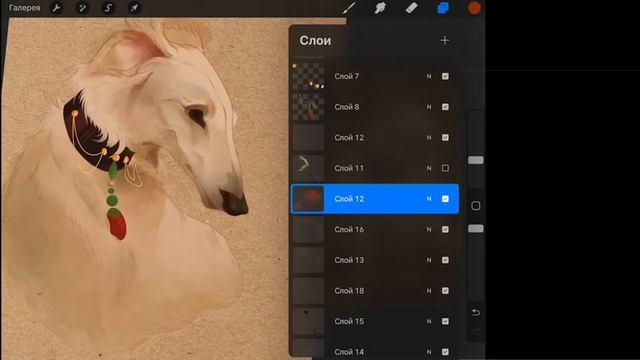Return to Галерея
The height and width of the screenshot is (360, 640).
(24, 8)
